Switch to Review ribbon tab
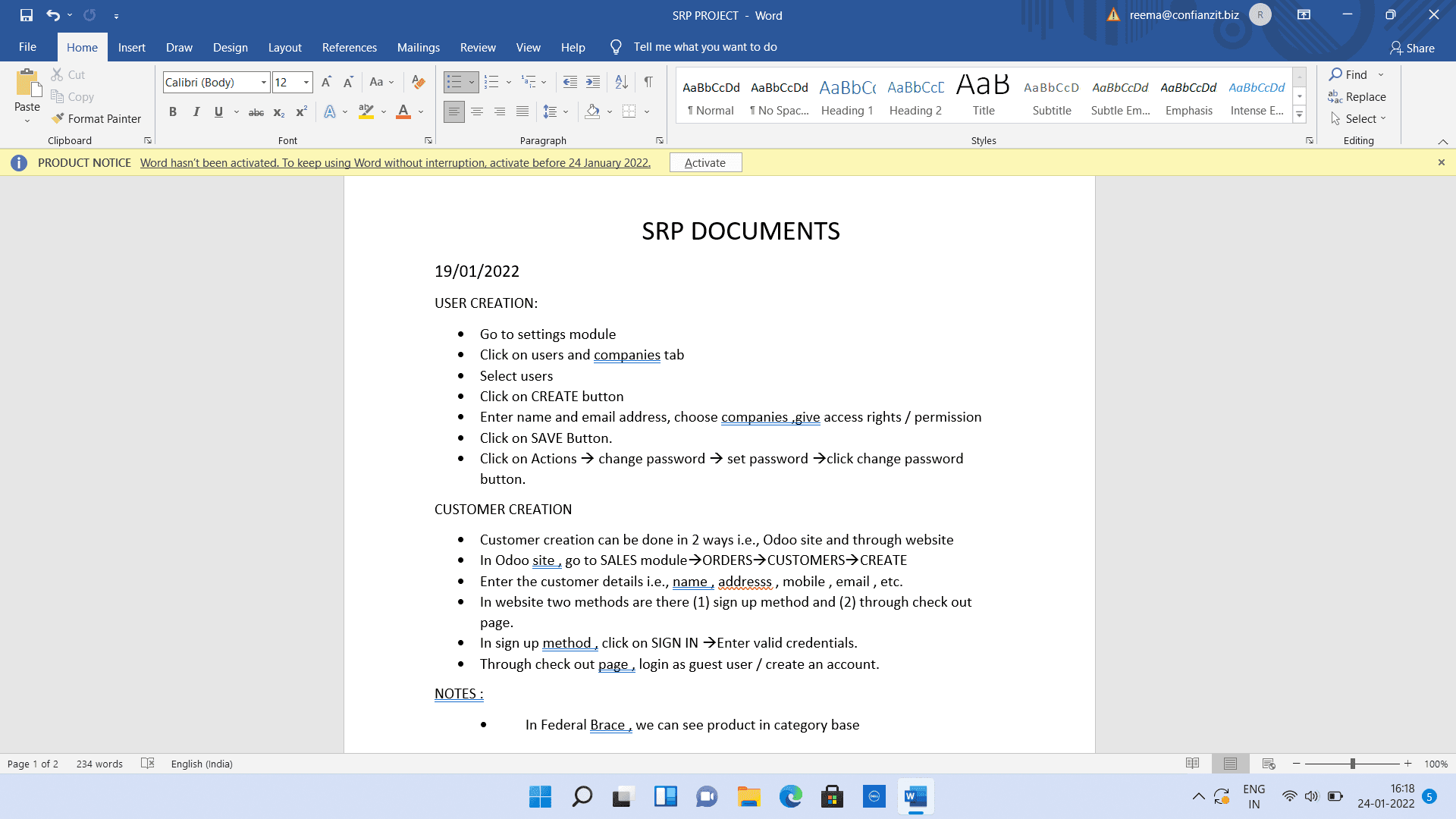The image size is (1456, 819). tap(478, 47)
